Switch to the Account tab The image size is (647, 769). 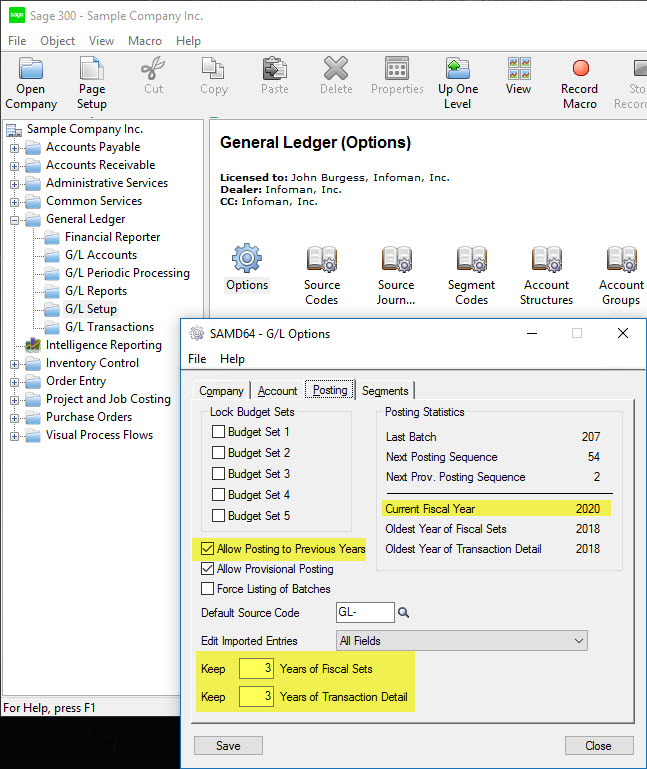pos(278,391)
